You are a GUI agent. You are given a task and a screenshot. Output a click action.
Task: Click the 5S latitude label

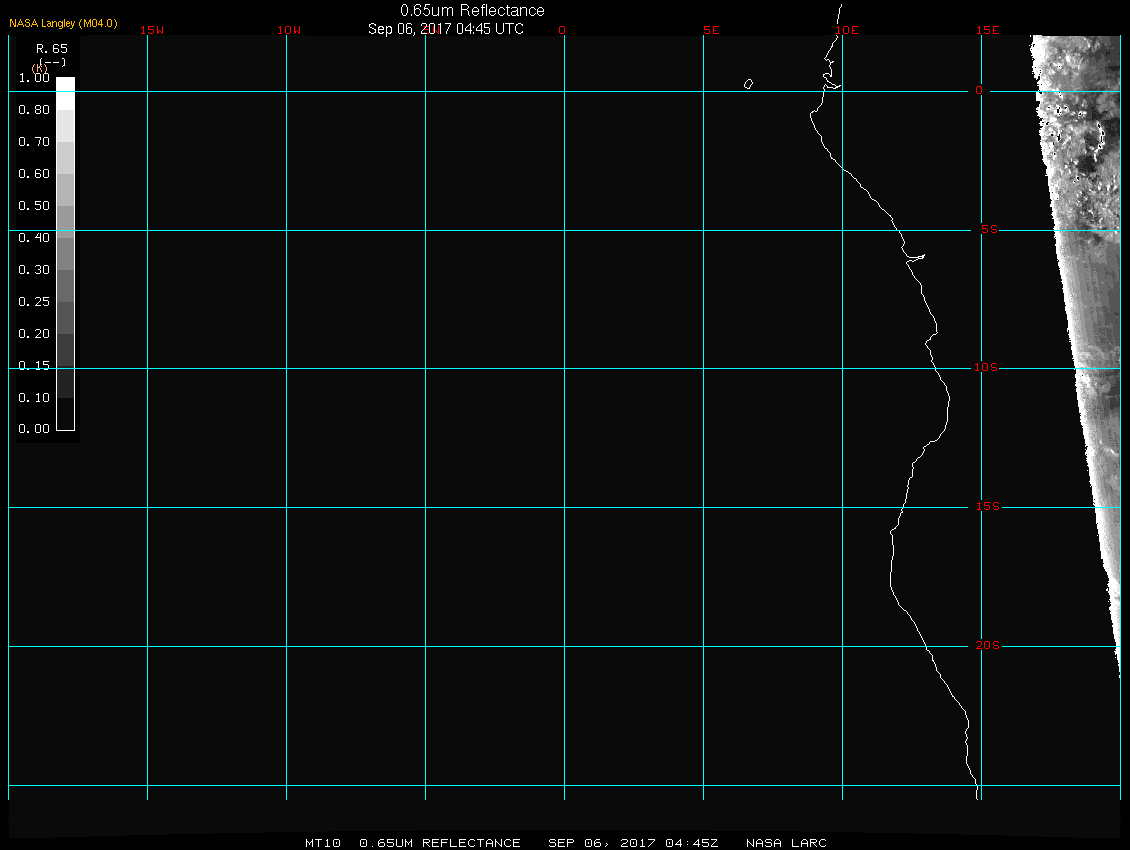(989, 229)
